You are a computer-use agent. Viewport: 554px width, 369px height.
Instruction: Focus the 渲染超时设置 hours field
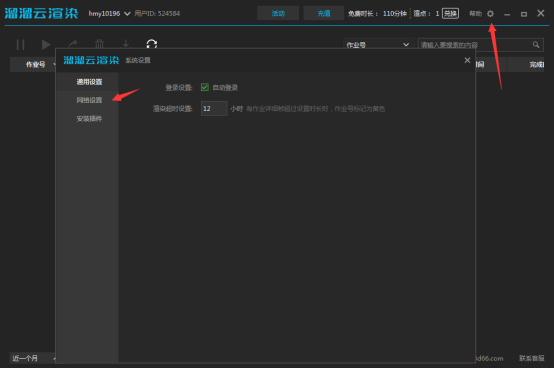214,109
